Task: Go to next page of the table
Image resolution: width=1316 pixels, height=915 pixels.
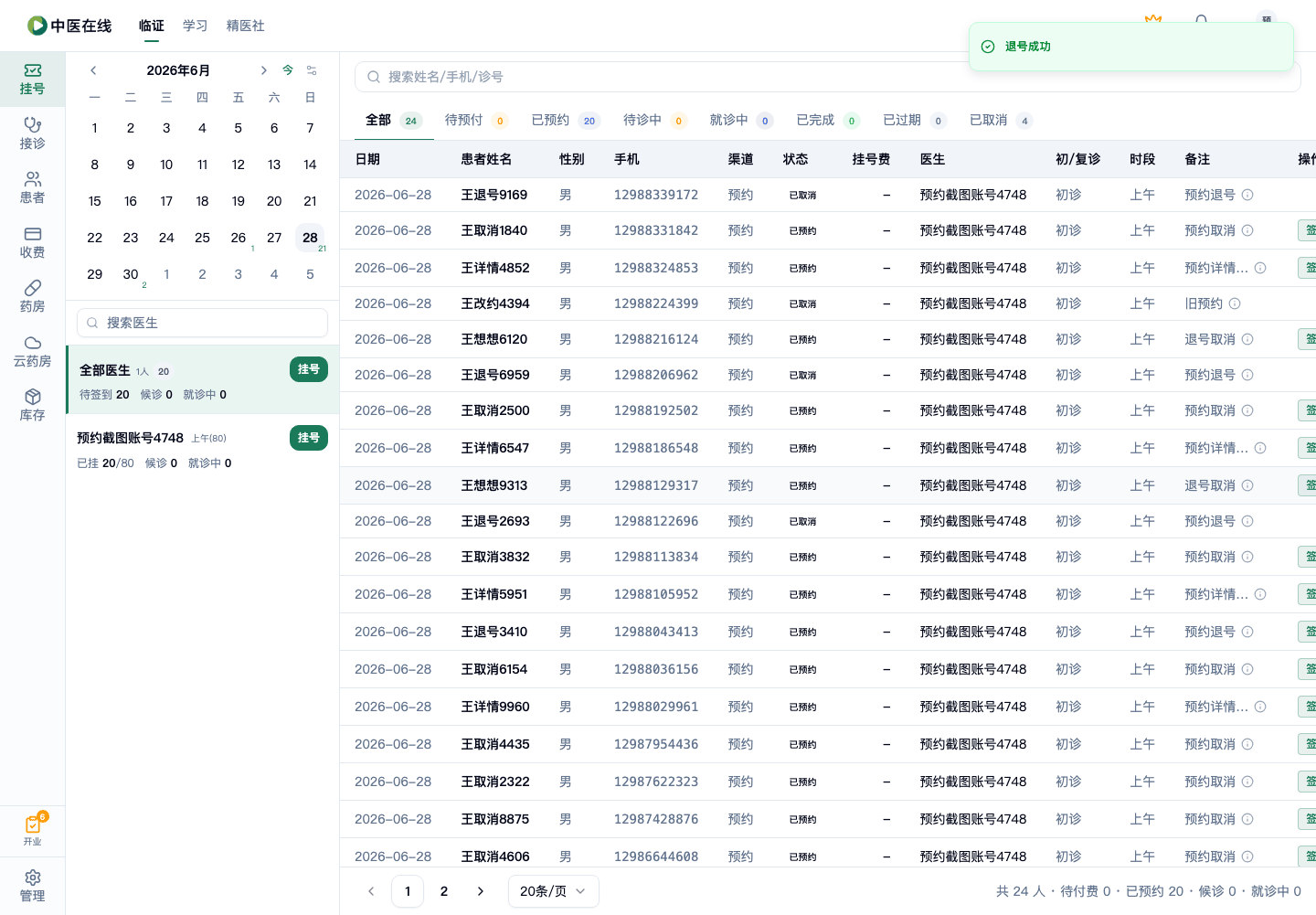Action: 481,891
